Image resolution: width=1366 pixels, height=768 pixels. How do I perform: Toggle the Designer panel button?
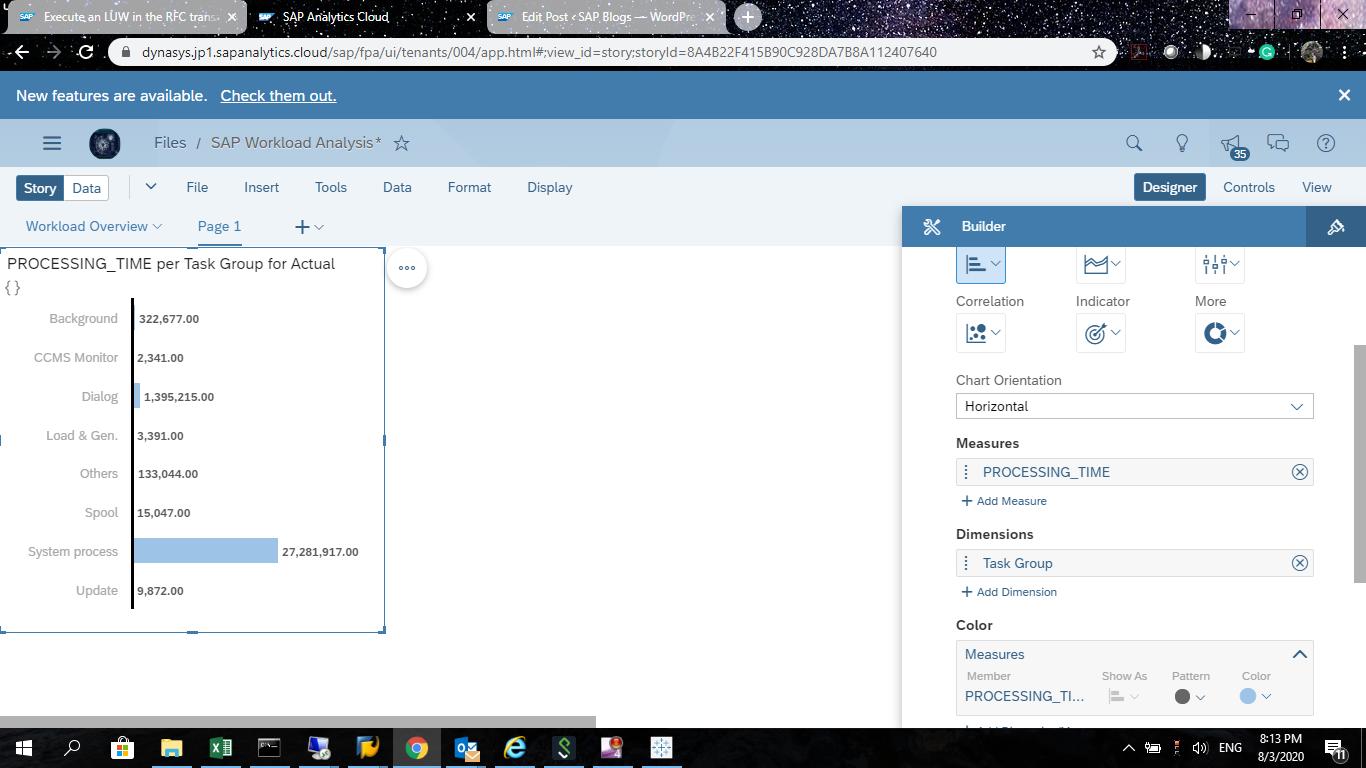(x=1169, y=187)
